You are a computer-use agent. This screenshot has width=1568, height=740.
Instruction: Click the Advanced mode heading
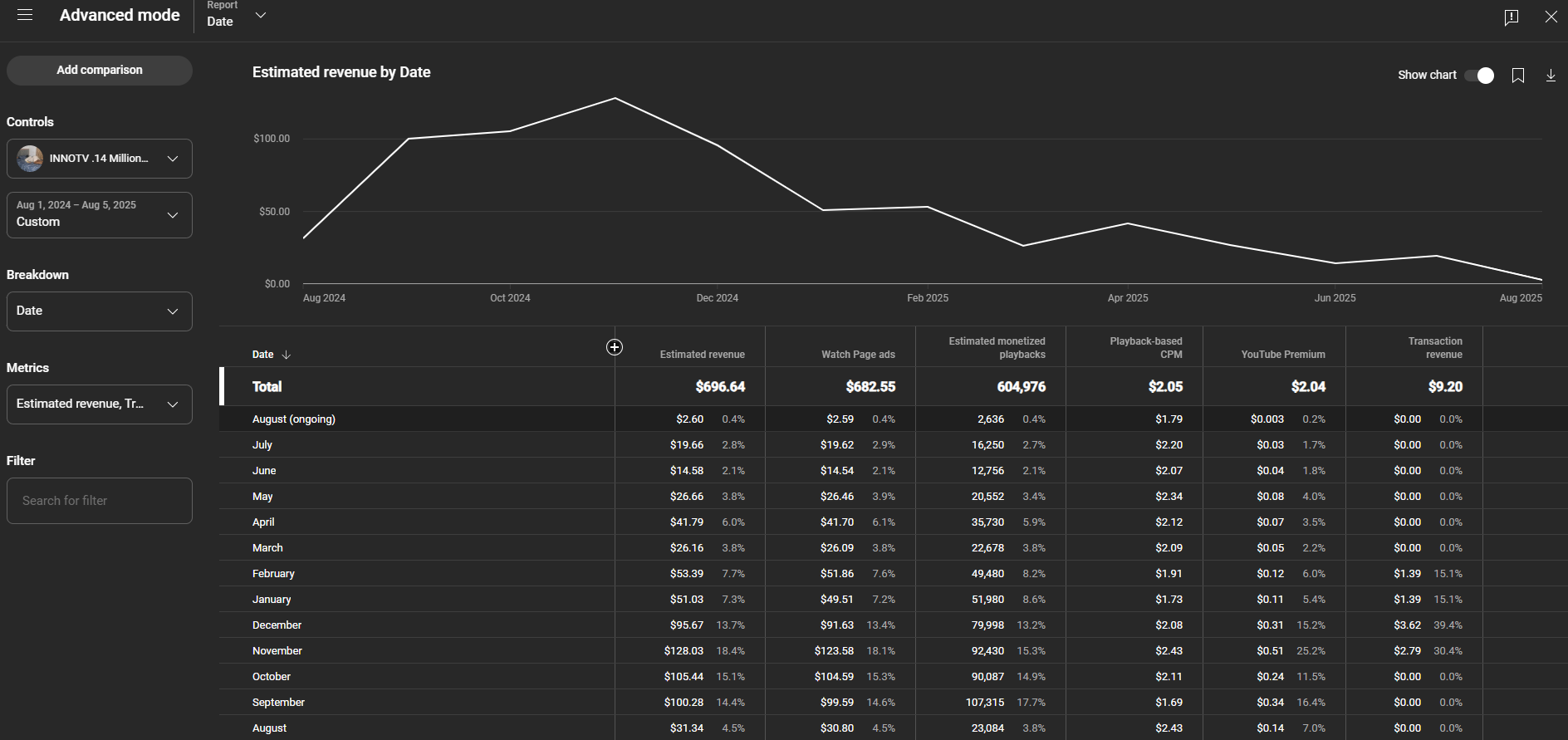pos(120,15)
